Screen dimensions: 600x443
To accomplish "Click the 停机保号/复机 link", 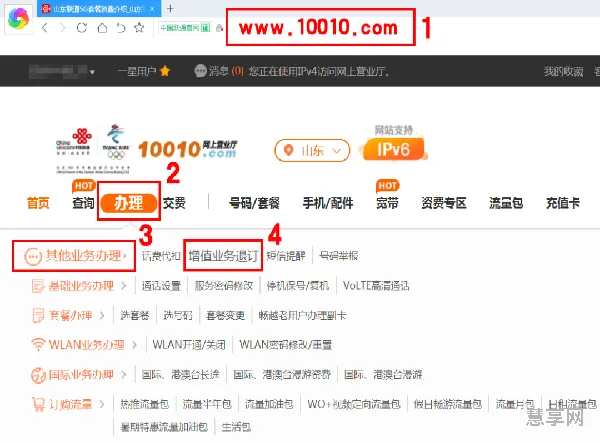I will pyautogui.click(x=298, y=286).
